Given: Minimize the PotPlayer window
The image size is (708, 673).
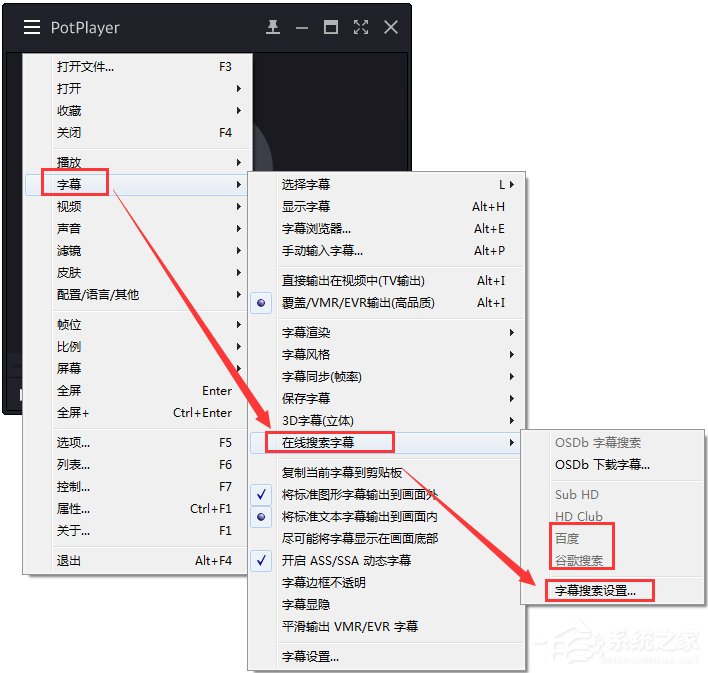Looking at the screenshot, I should (302, 28).
